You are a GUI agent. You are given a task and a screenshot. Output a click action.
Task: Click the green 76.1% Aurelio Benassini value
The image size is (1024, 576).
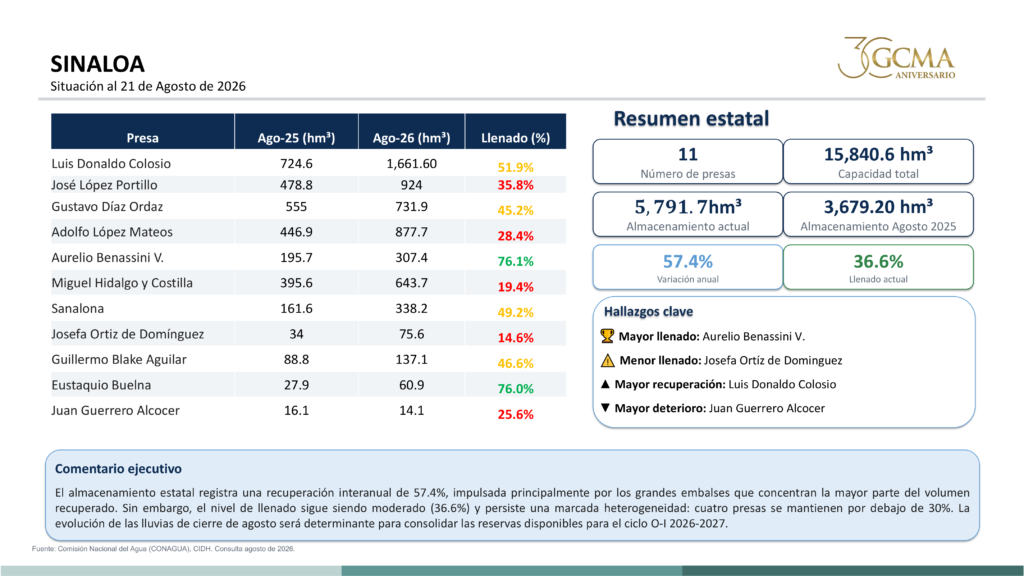point(515,261)
